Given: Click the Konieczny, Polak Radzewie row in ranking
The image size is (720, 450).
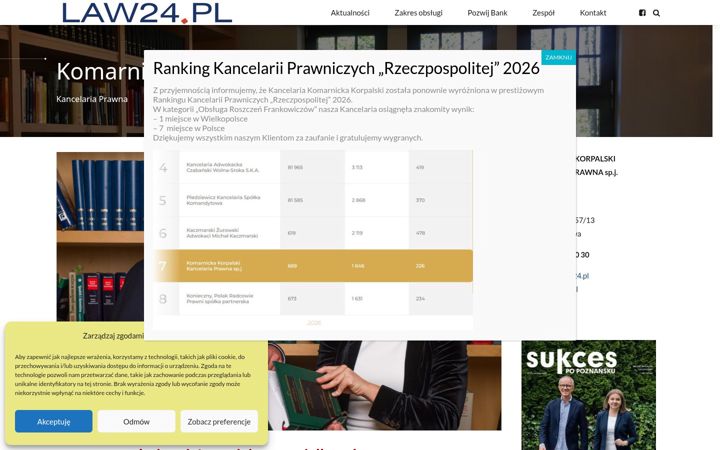Looking at the screenshot, I should (314, 298).
